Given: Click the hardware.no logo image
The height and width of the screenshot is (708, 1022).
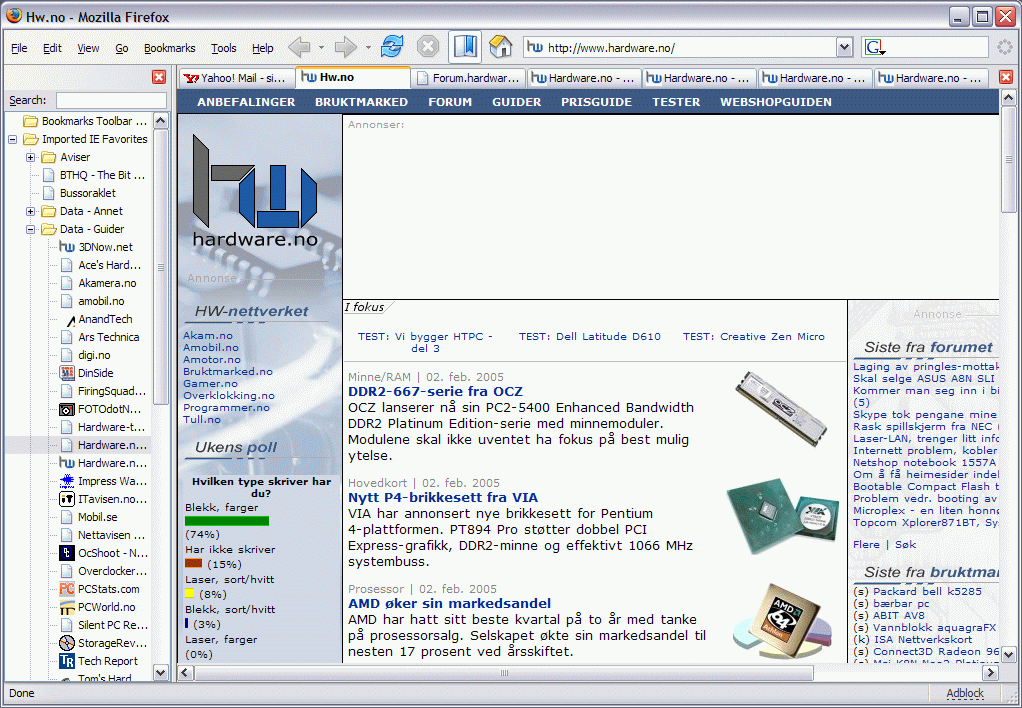Looking at the screenshot, I should [x=255, y=191].
